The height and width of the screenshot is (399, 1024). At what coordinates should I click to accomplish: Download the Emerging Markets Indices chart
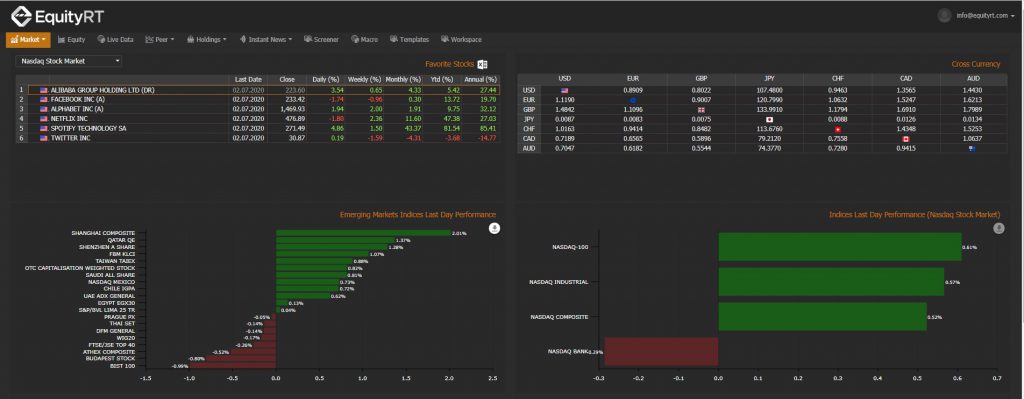pyautogui.click(x=495, y=228)
